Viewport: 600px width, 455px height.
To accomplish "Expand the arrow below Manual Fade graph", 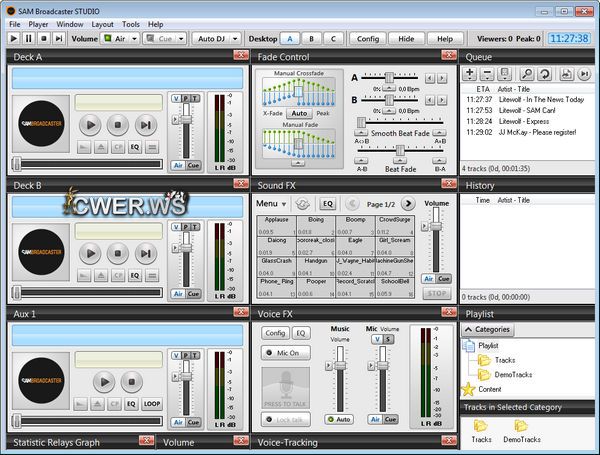I will [298, 163].
